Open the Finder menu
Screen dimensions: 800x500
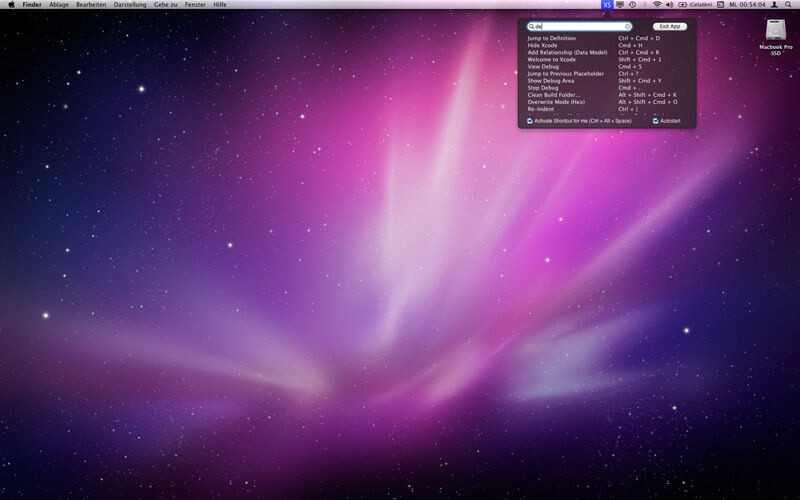click(32, 5)
